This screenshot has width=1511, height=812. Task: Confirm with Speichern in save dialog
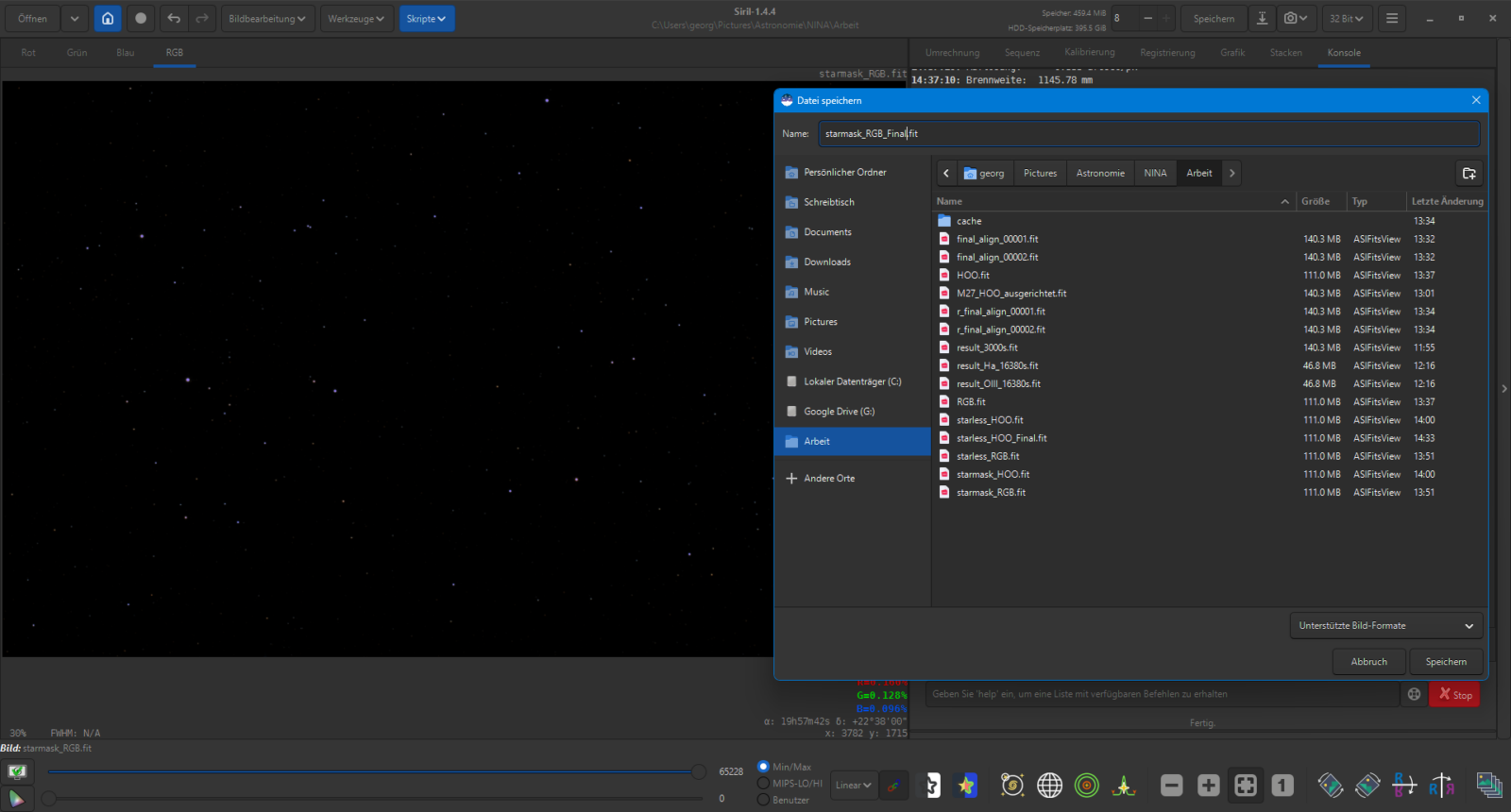coord(1446,662)
